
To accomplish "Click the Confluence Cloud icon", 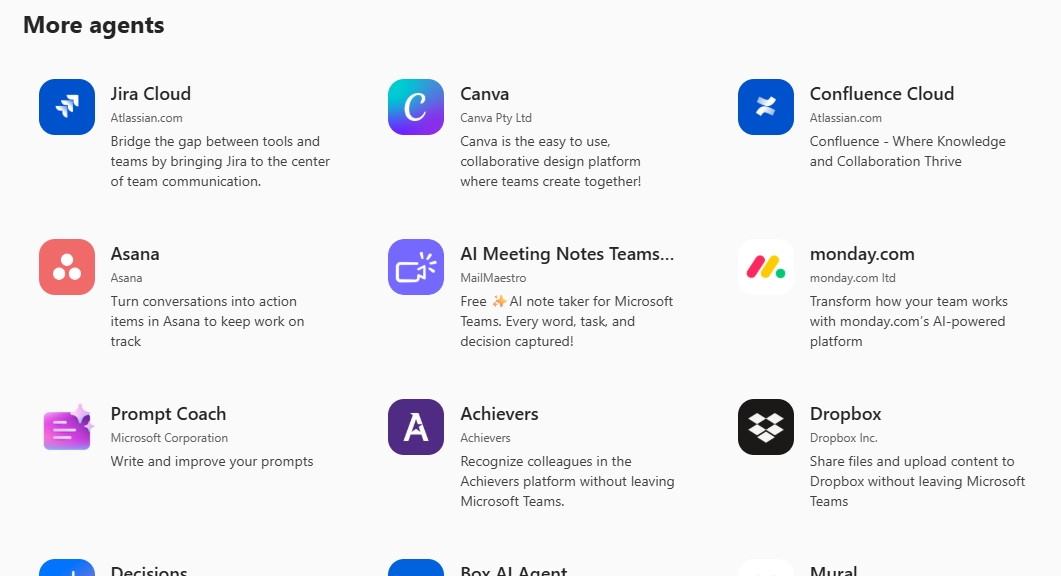I will 766,107.
